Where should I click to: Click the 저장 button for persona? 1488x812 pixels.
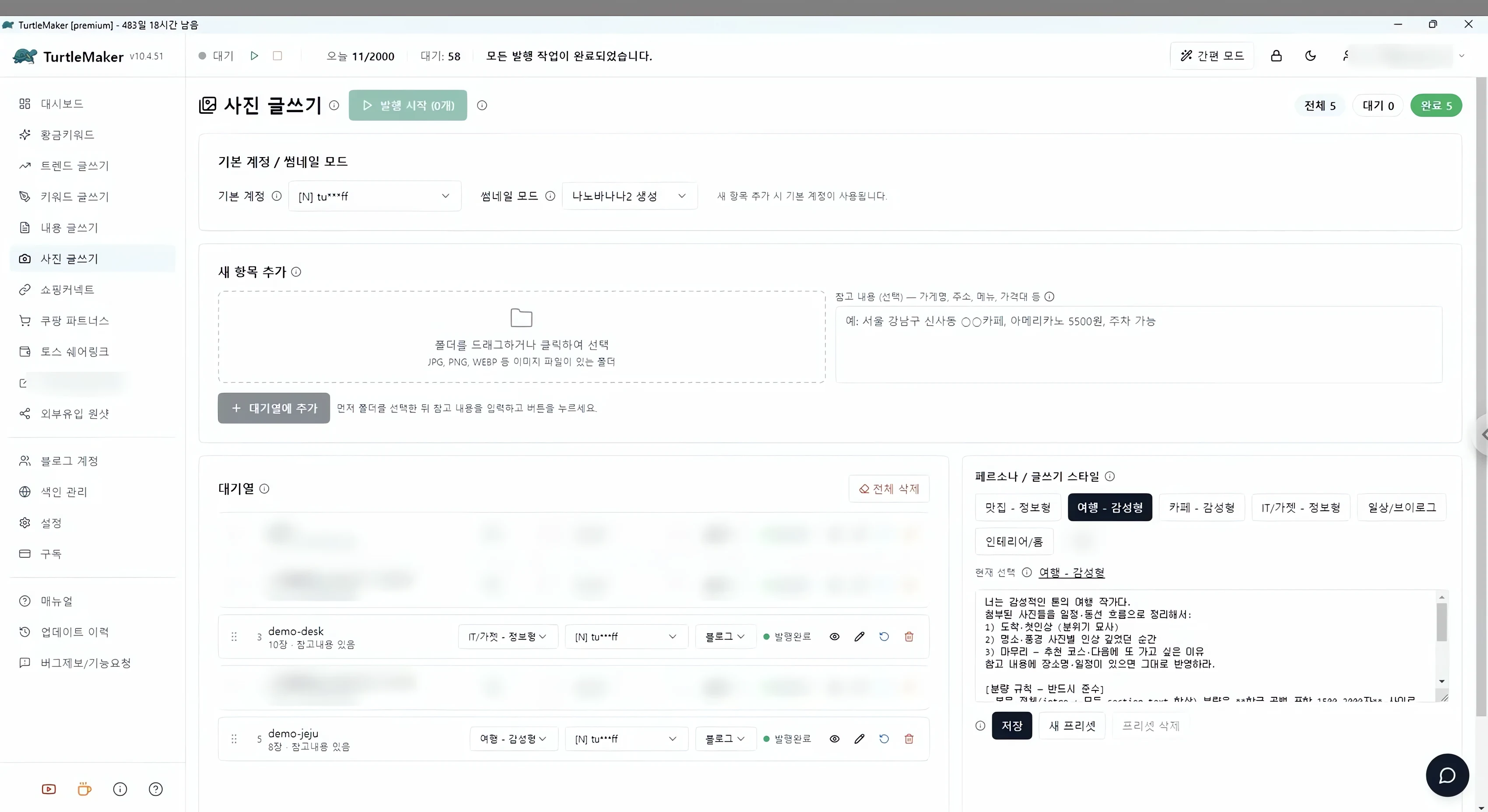click(x=1012, y=725)
